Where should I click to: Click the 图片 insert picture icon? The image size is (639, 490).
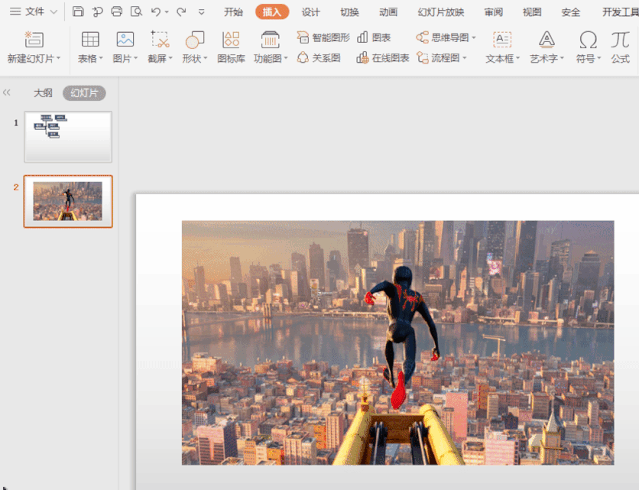[x=125, y=40]
